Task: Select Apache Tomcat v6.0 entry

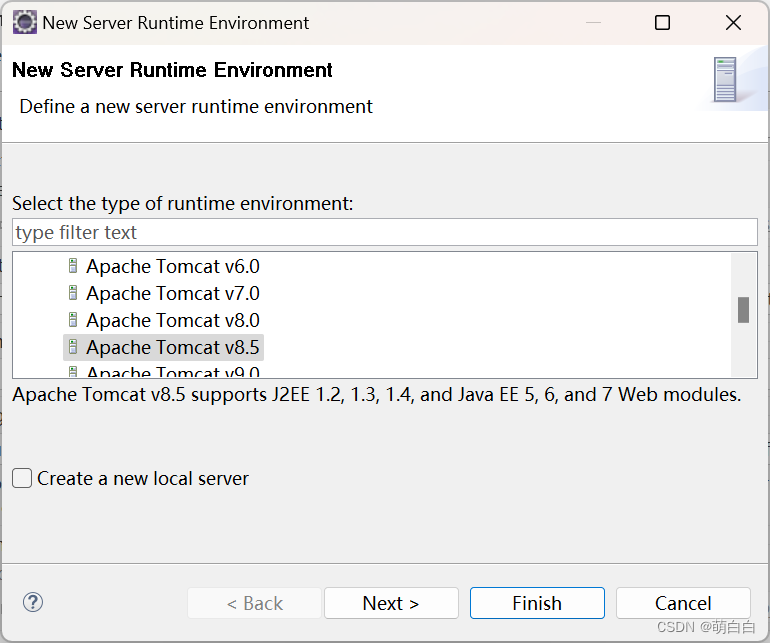Action: coord(172,266)
